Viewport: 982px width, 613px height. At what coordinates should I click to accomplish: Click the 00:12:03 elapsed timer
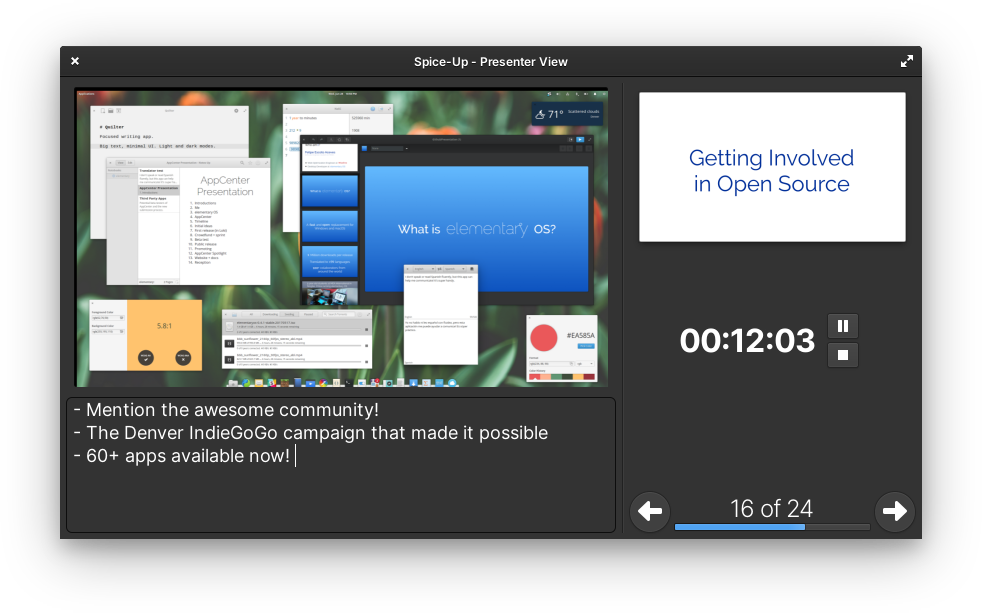pos(747,341)
